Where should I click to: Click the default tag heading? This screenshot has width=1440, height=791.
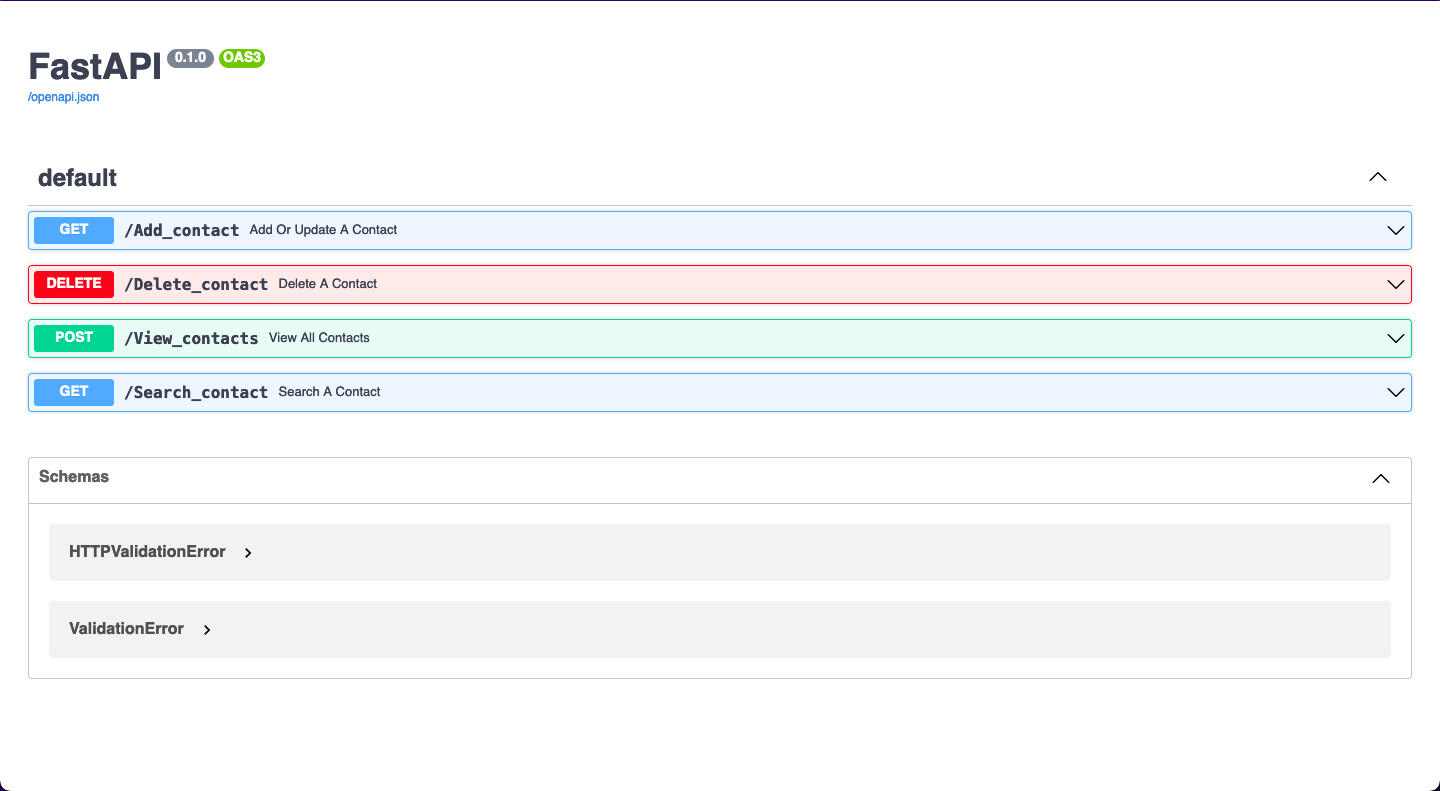pyautogui.click(x=77, y=178)
